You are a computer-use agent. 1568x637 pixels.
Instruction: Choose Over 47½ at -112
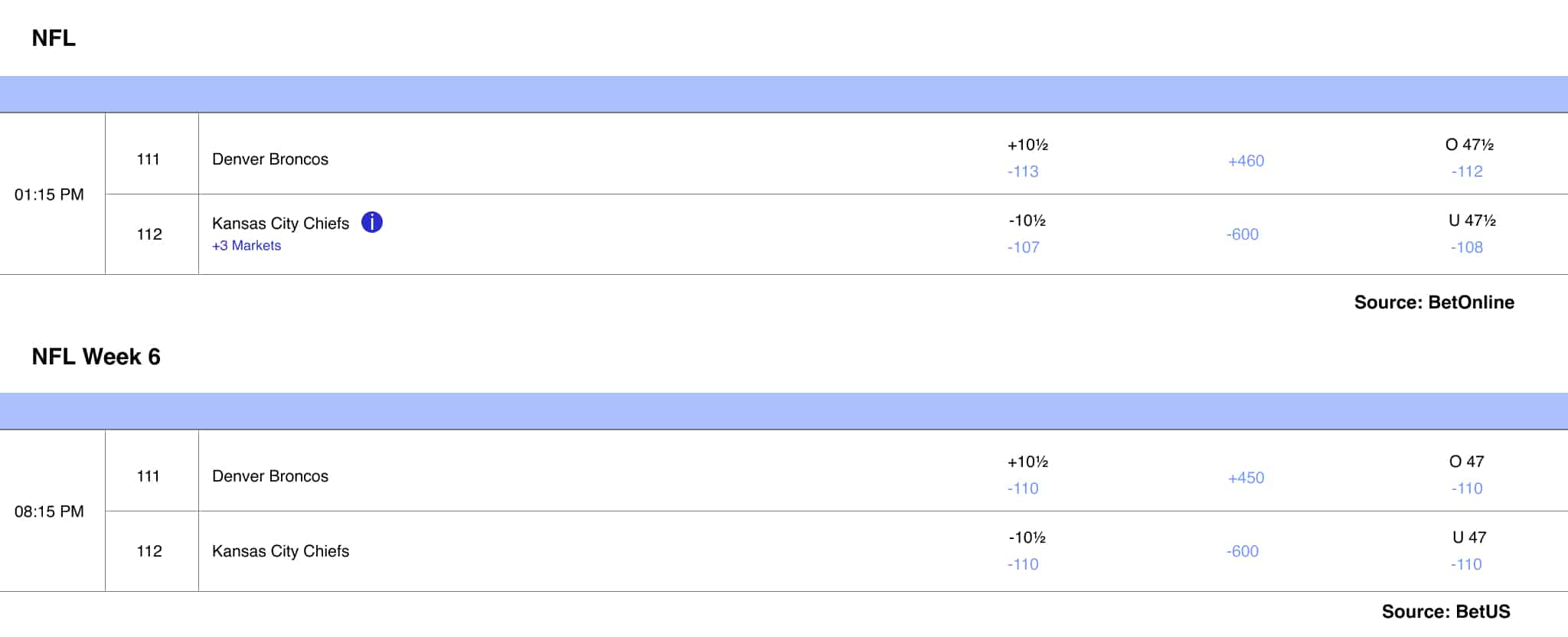(1468, 158)
